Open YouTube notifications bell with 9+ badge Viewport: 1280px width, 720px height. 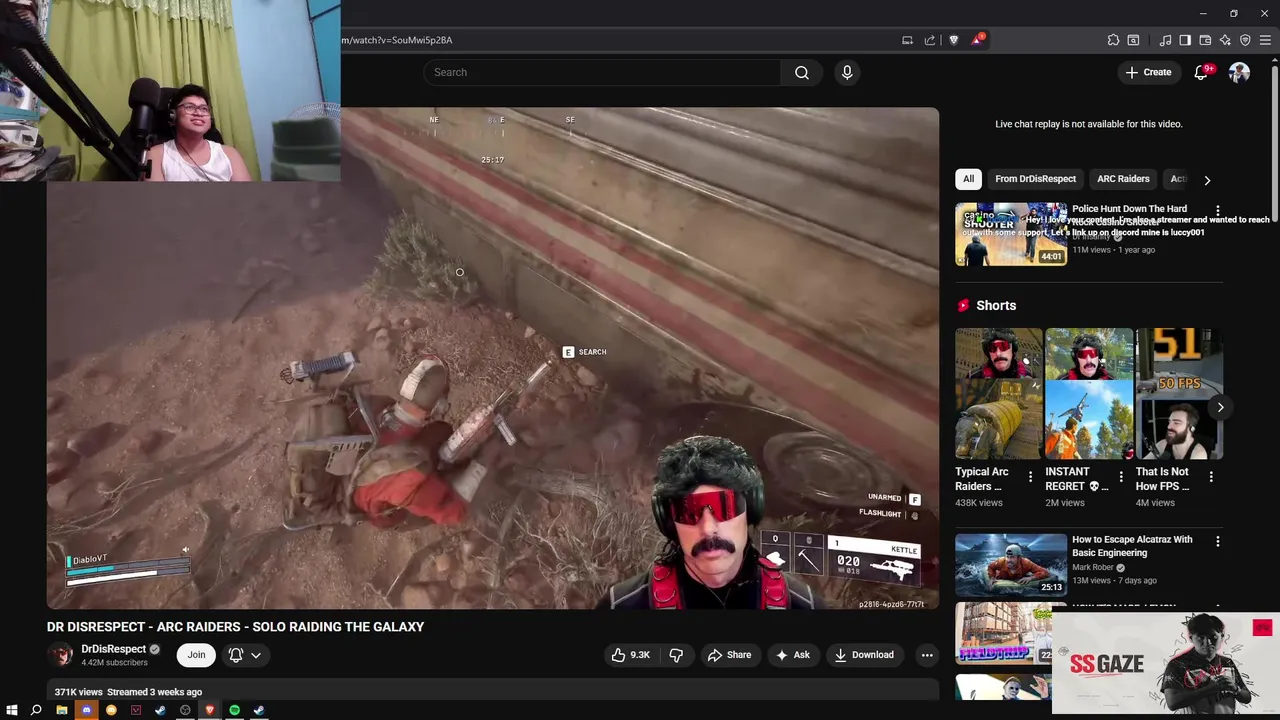click(1202, 72)
